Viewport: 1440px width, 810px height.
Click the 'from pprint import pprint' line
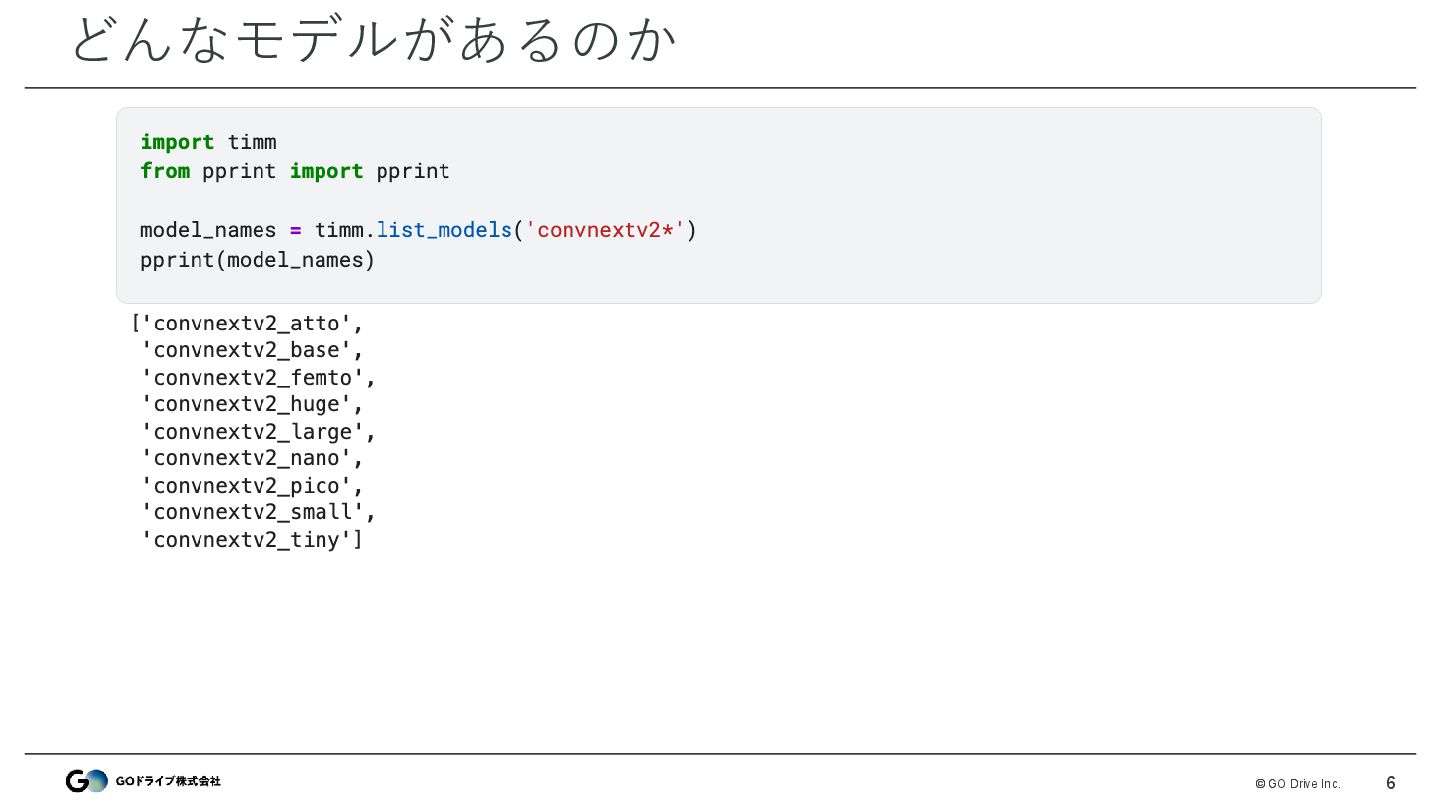295,171
